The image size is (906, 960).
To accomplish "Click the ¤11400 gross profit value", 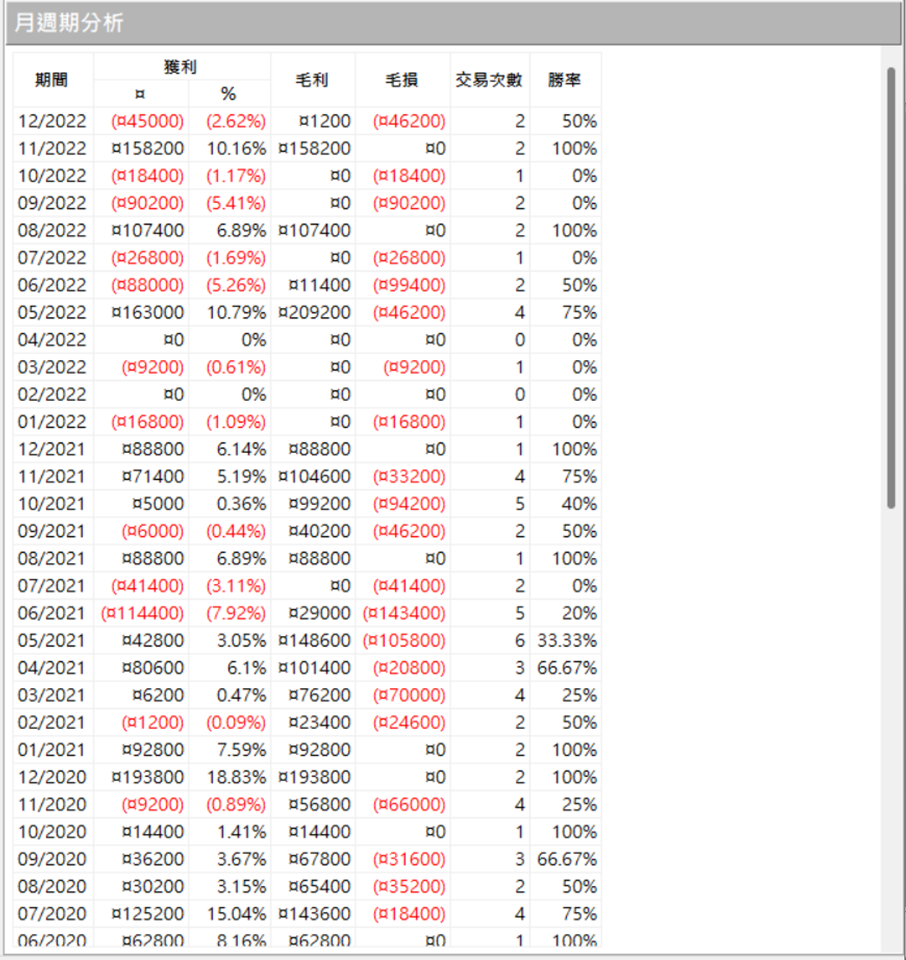I will [320, 285].
